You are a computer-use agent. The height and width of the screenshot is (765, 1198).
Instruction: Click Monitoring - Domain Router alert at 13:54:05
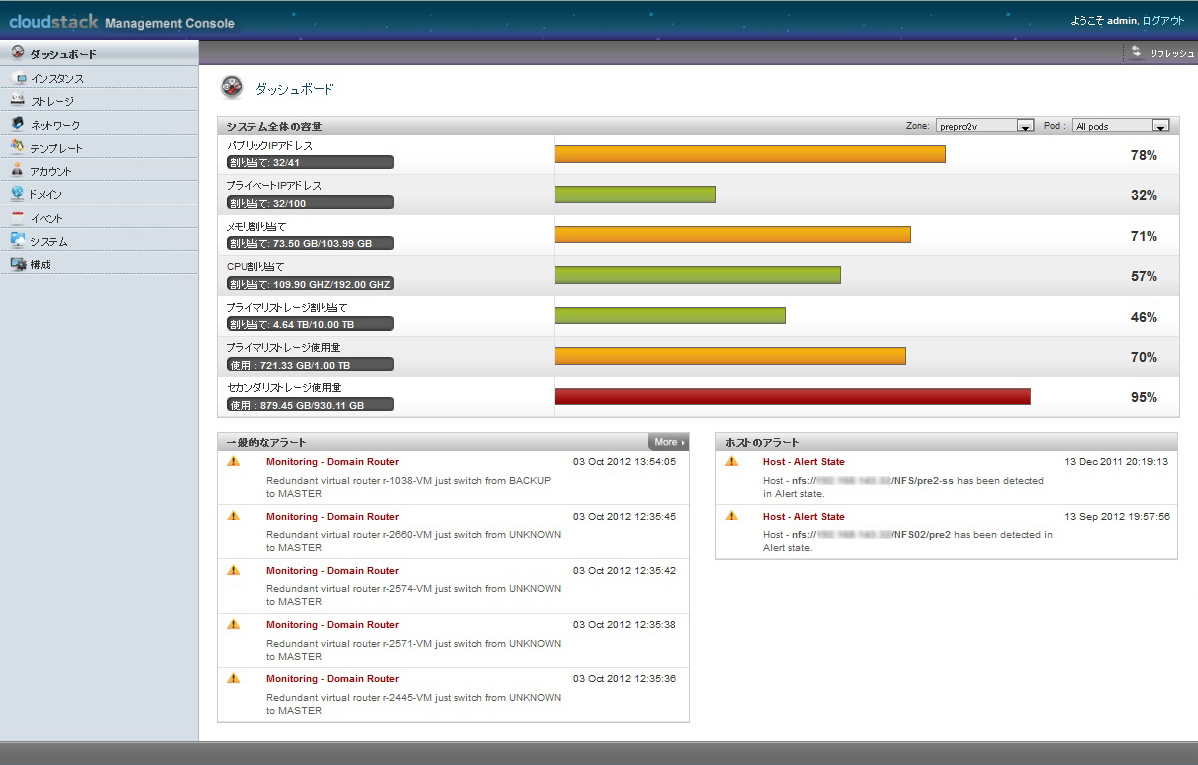click(x=332, y=462)
